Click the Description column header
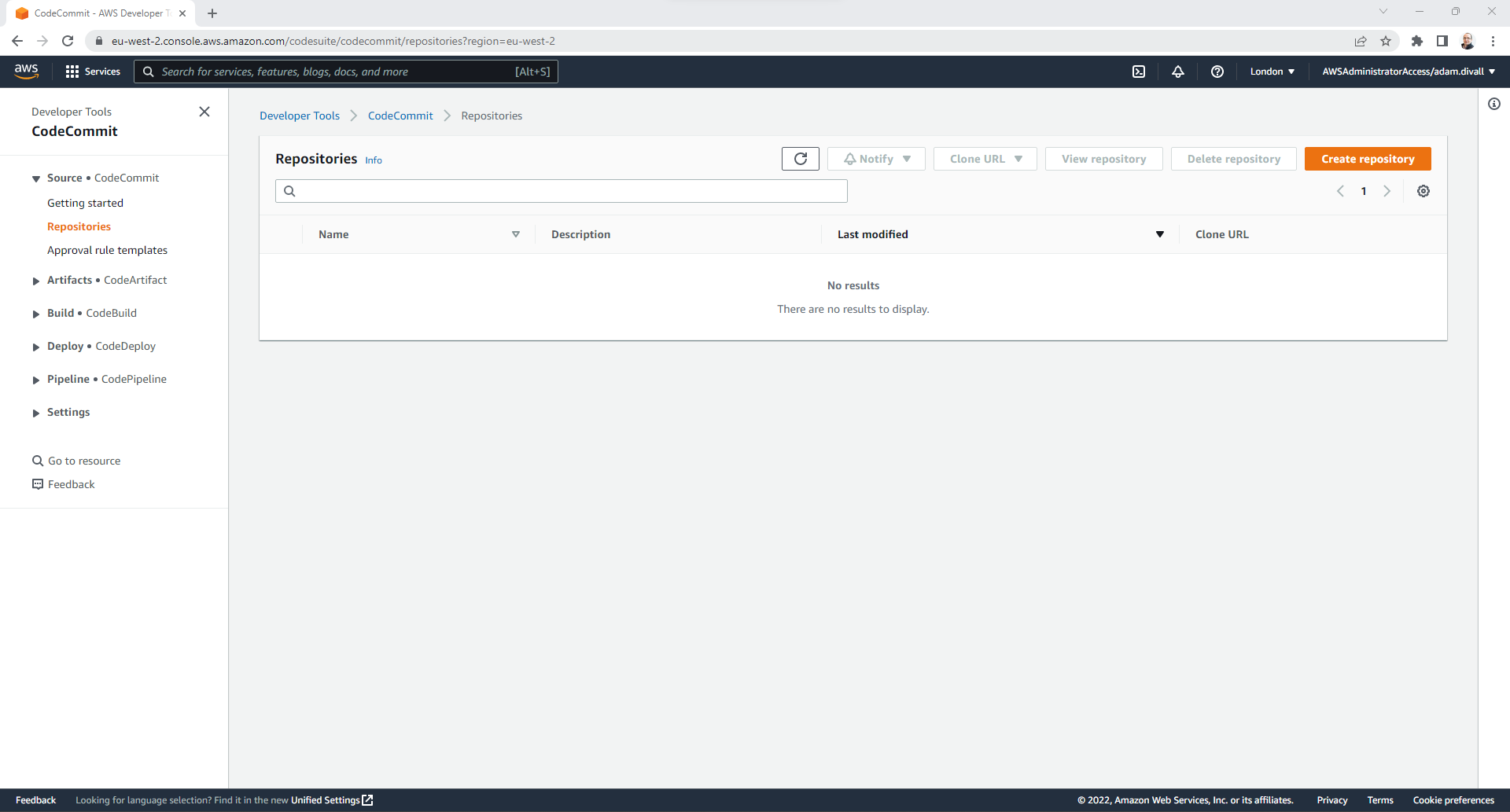1510x812 pixels. pyautogui.click(x=580, y=234)
